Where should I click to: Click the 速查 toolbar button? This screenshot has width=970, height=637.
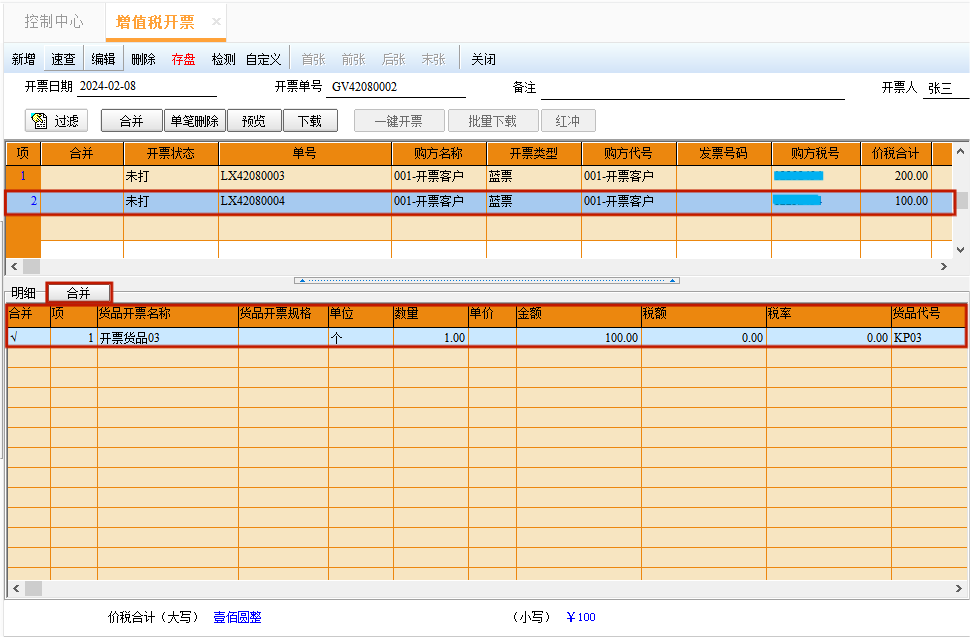click(63, 59)
